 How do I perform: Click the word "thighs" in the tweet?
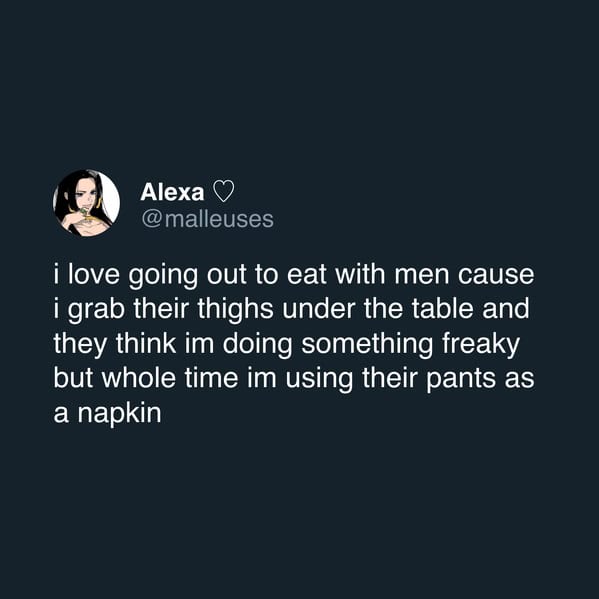(x=235, y=309)
